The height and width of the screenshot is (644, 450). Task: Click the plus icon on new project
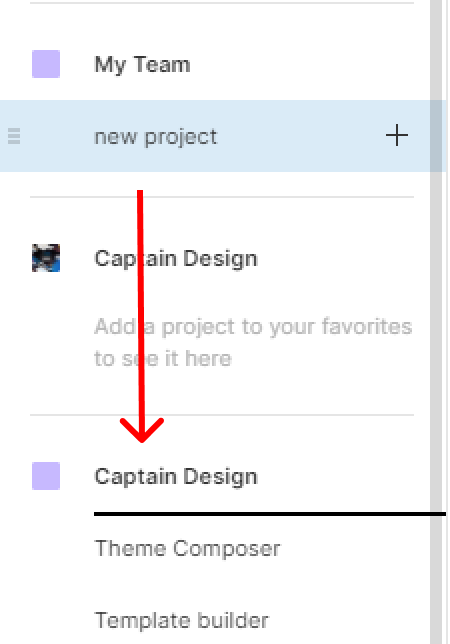[x=397, y=136]
